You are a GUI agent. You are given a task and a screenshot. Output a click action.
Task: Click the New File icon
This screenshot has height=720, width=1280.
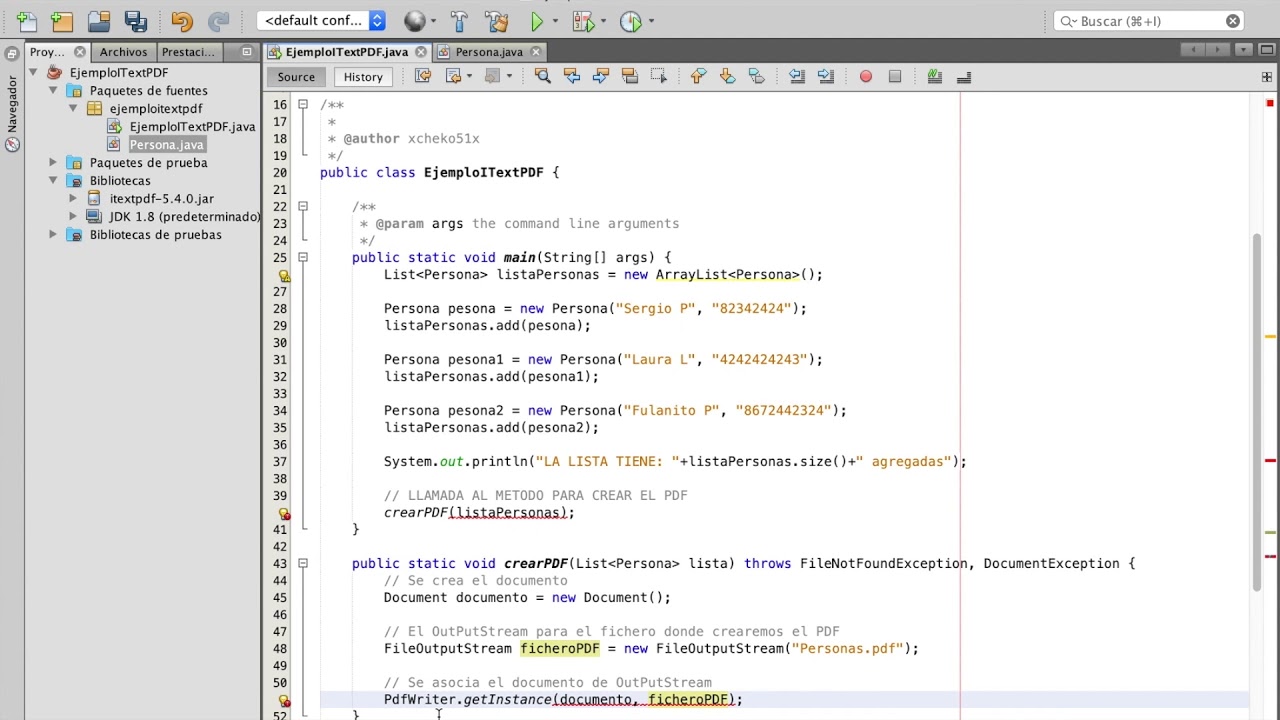click(27, 21)
